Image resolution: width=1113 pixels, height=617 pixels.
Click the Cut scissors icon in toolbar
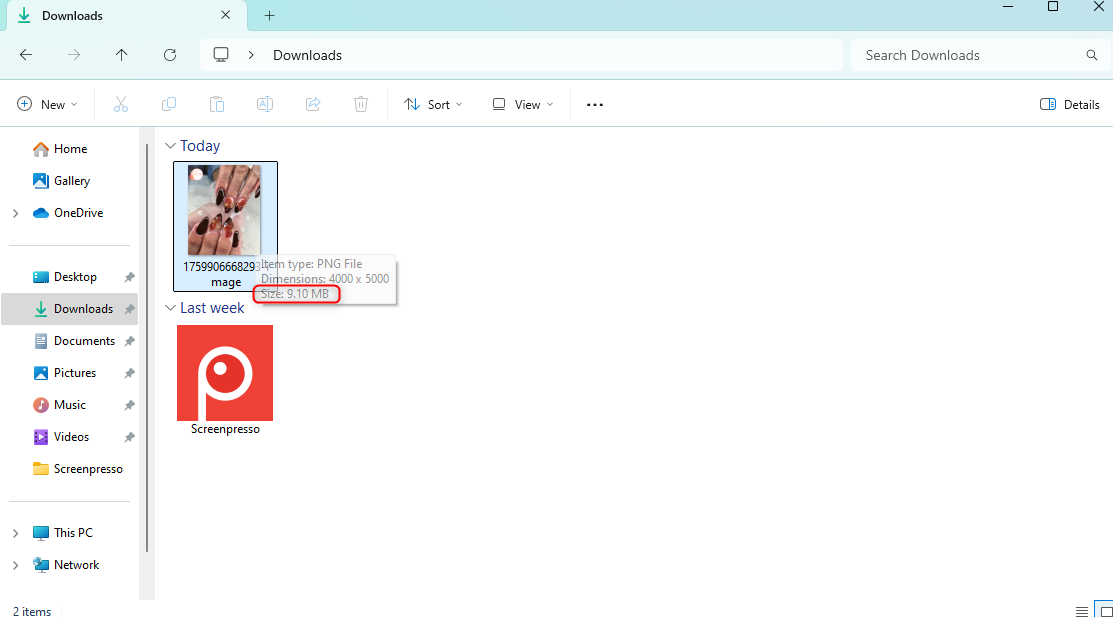click(x=121, y=104)
